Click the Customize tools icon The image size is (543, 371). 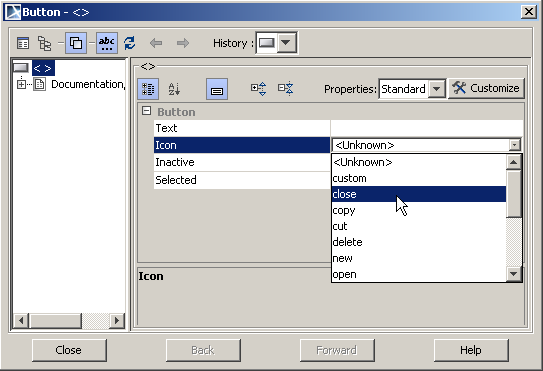[x=459, y=88]
